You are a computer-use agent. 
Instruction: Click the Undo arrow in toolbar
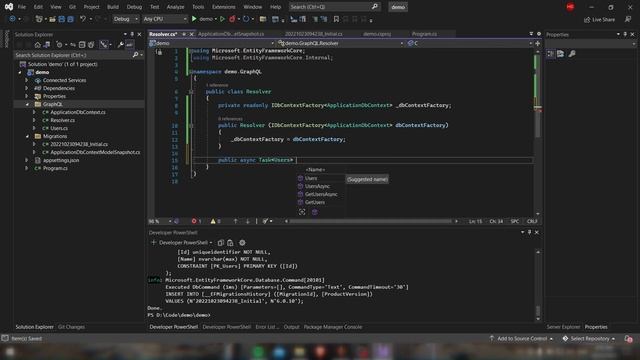click(83, 19)
